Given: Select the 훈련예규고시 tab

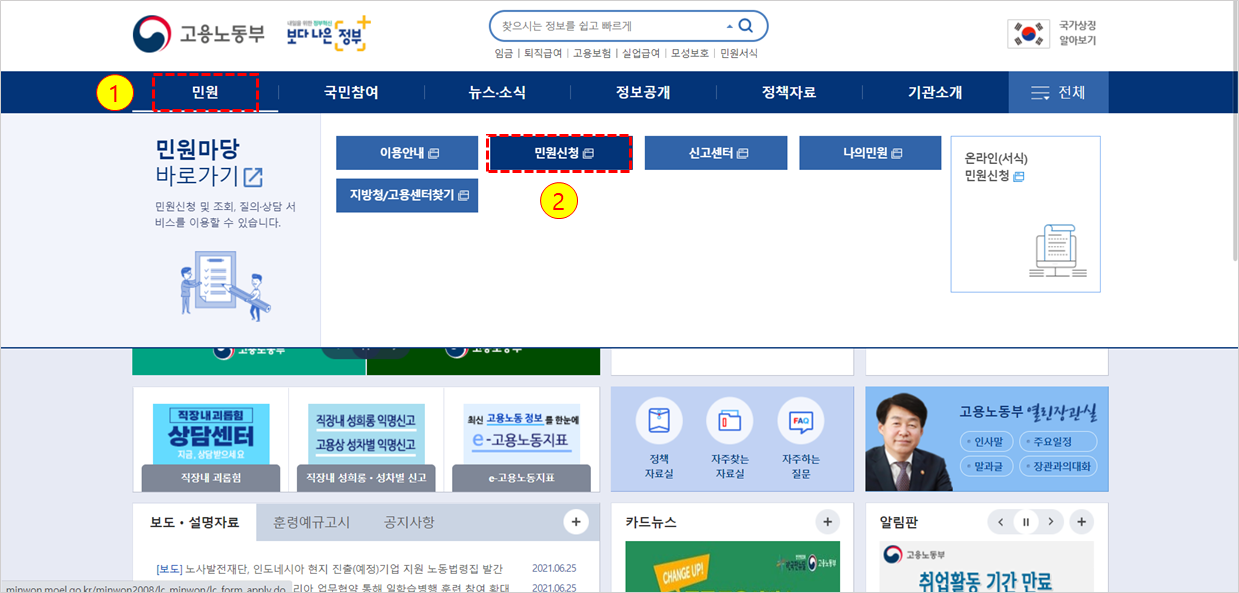Looking at the screenshot, I should pos(312,522).
